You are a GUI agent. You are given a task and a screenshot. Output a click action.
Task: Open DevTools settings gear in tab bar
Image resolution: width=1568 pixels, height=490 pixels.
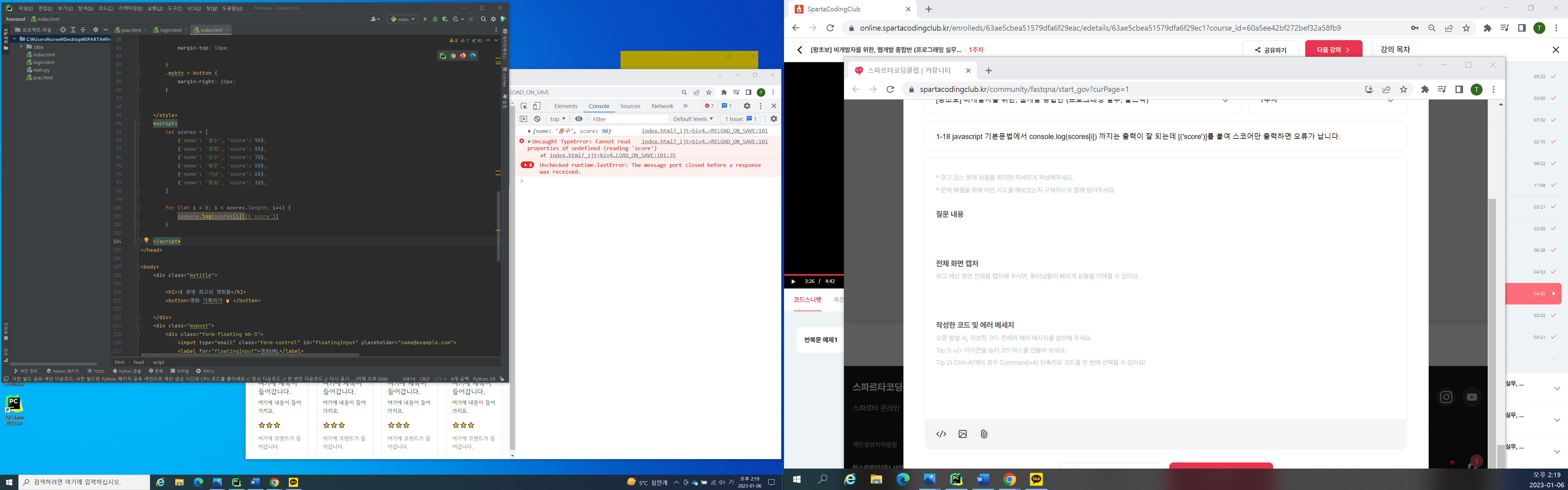pyautogui.click(x=747, y=106)
